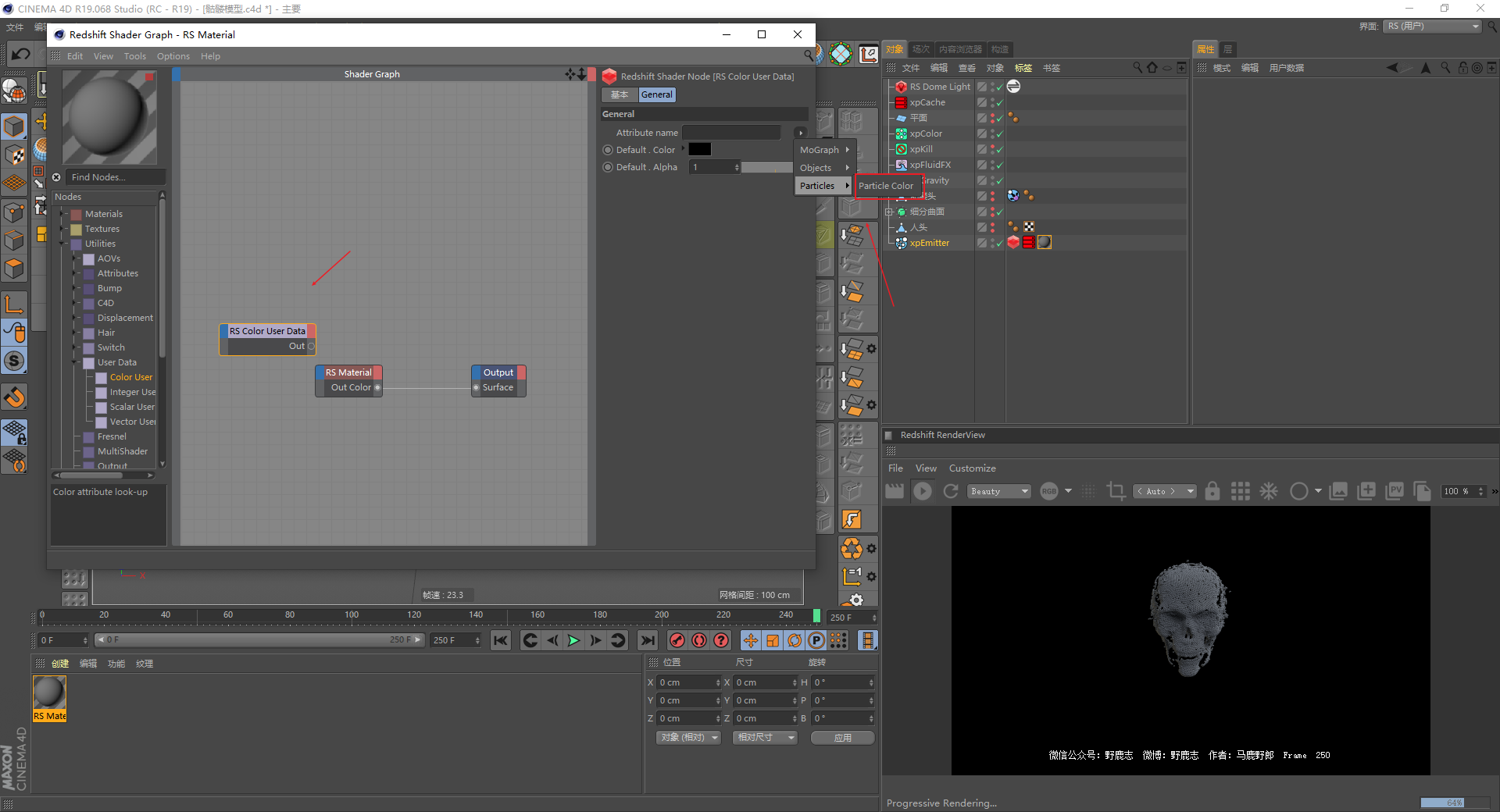Expand the 细分曲面 object hierarchy

pyautogui.click(x=889, y=212)
